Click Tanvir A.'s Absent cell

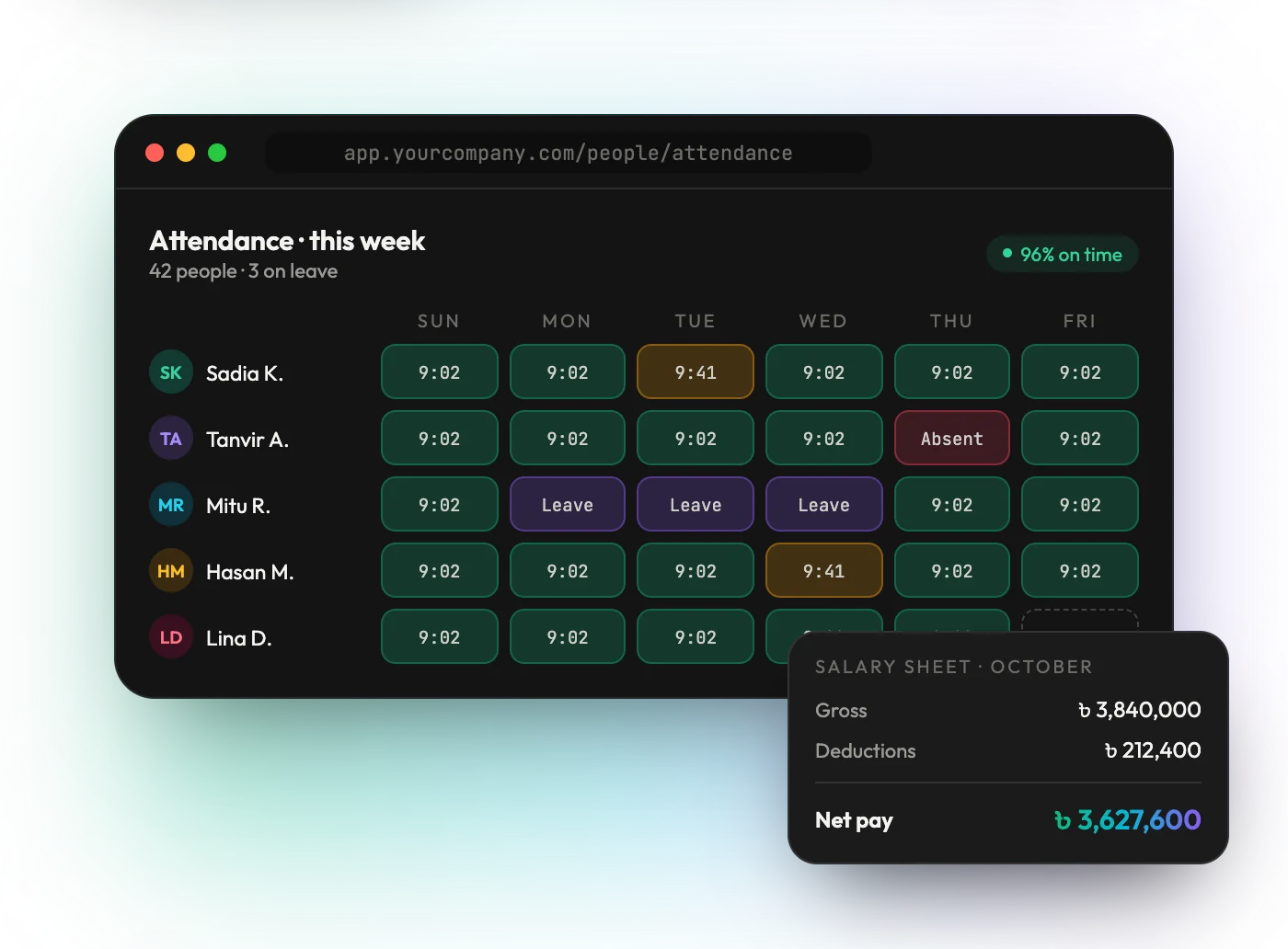click(x=952, y=438)
